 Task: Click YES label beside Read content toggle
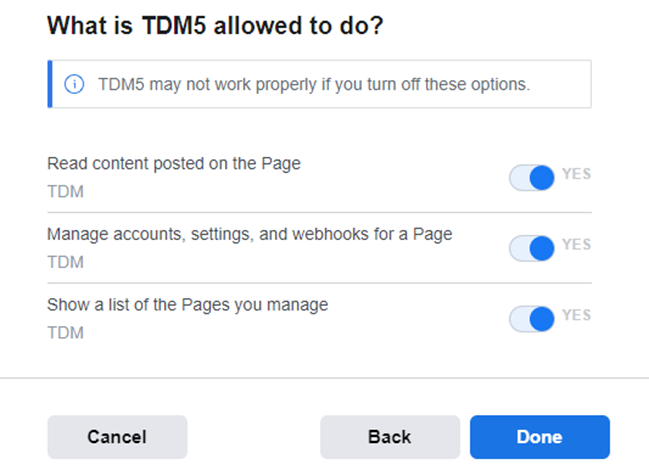click(x=576, y=174)
